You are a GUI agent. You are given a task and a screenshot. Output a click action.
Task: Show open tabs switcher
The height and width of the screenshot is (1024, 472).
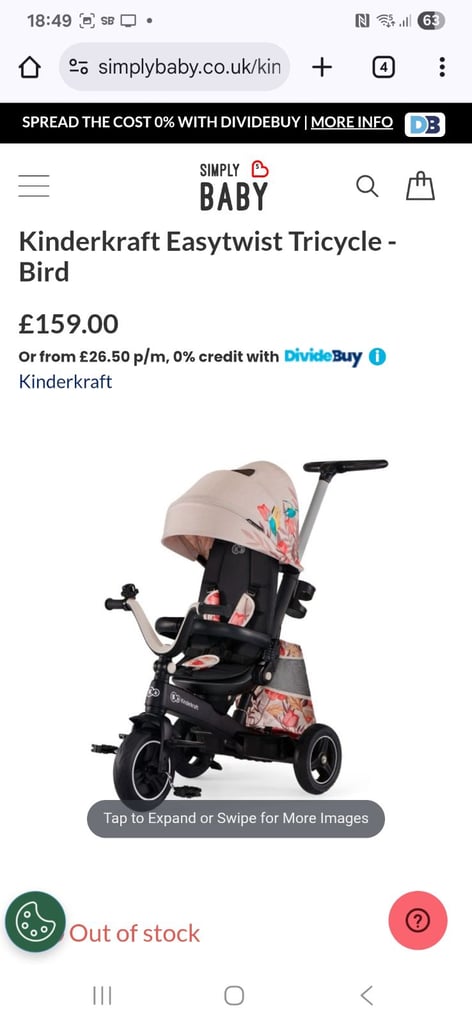pos(383,67)
